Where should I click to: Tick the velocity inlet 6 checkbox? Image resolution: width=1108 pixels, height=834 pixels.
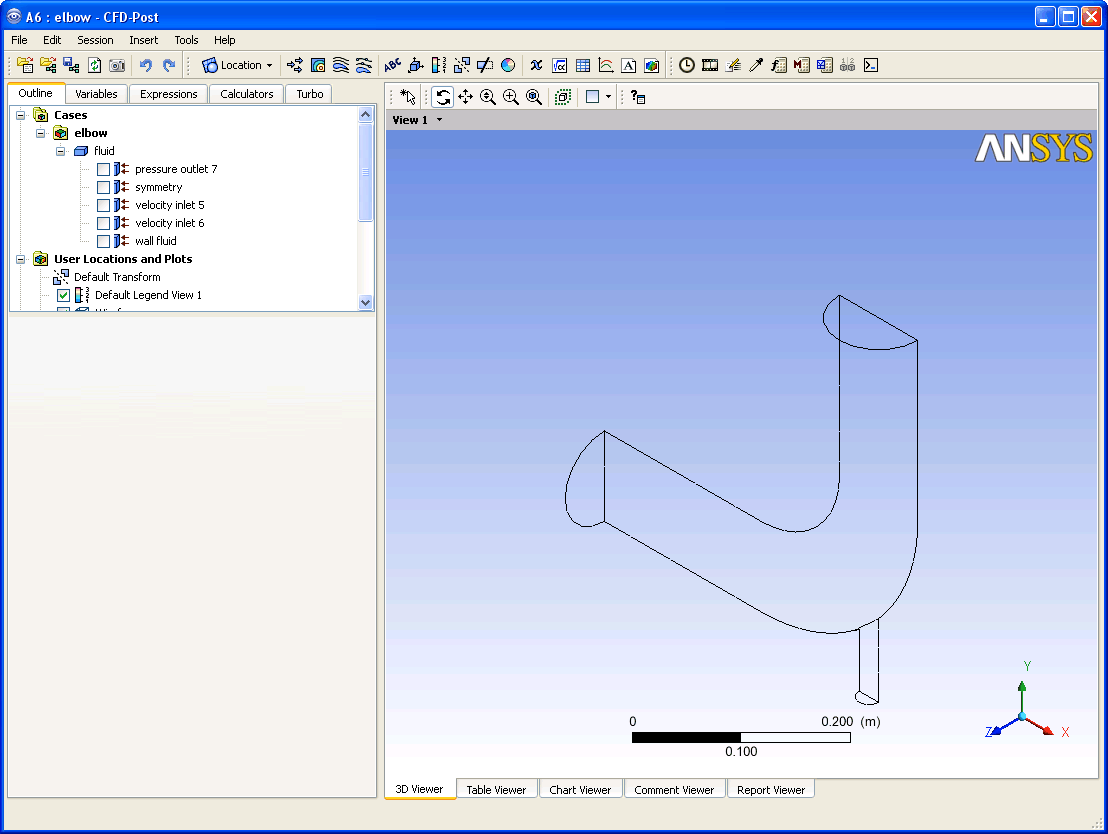103,223
